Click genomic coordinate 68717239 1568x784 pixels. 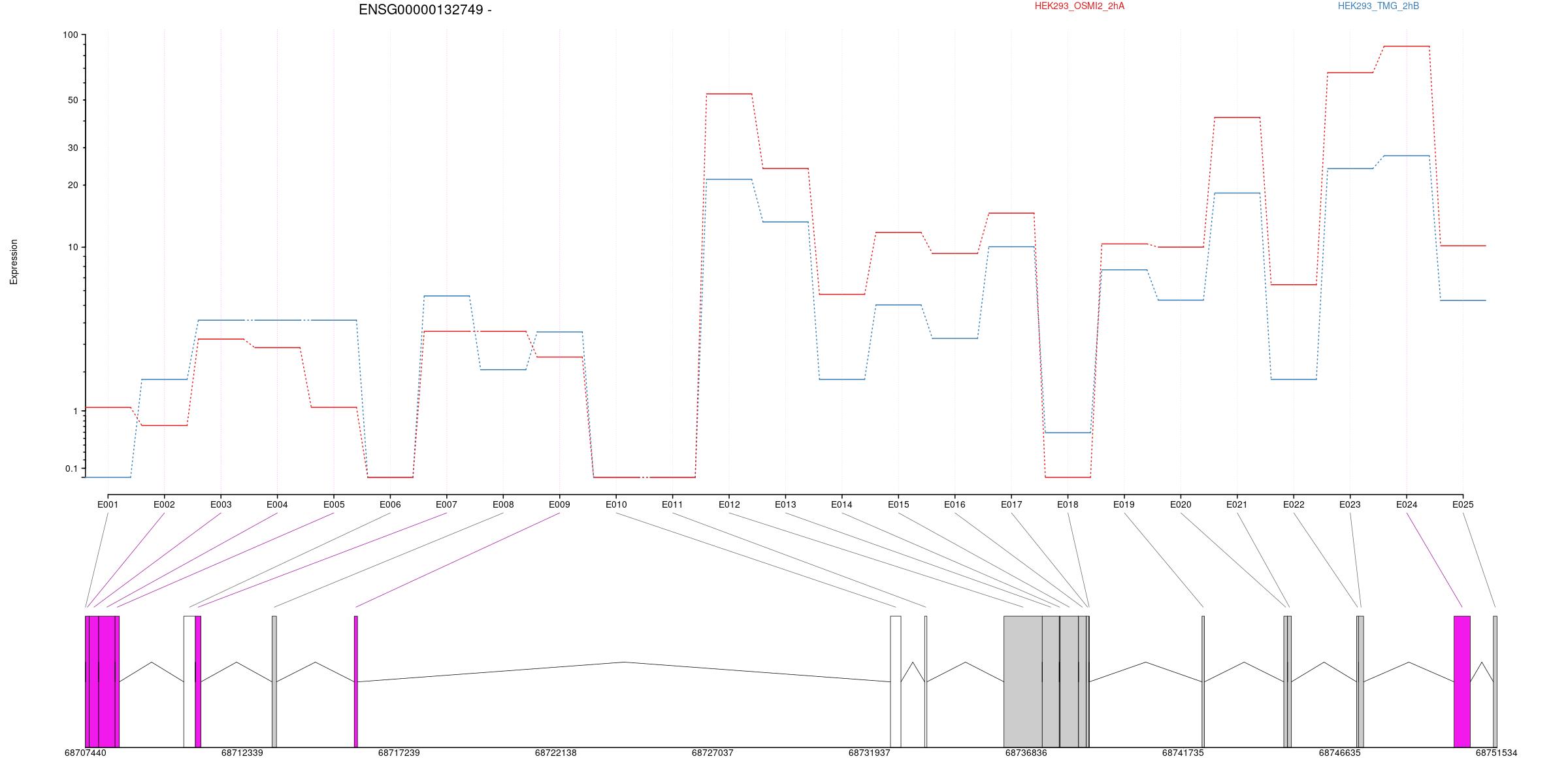(x=399, y=753)
